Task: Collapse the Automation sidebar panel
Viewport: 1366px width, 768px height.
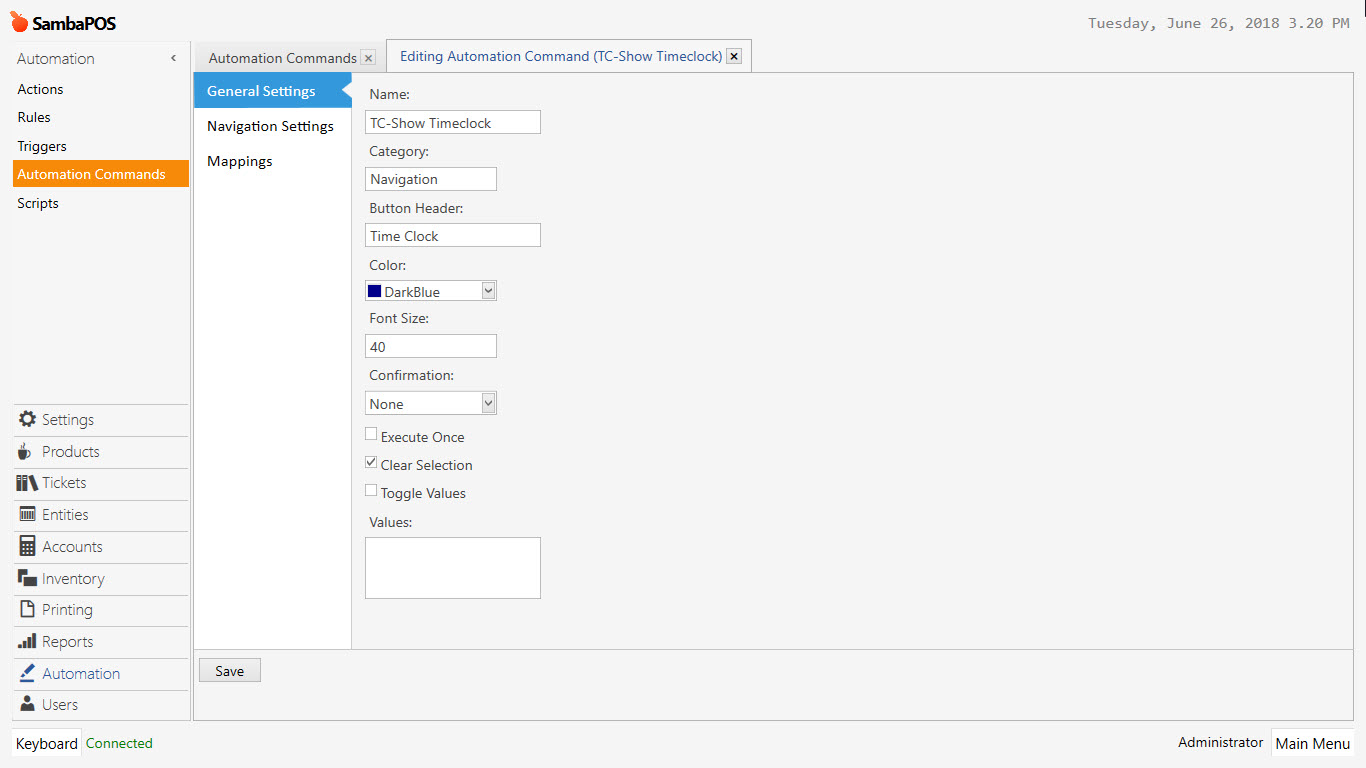Action: click(x=172, y=58)
